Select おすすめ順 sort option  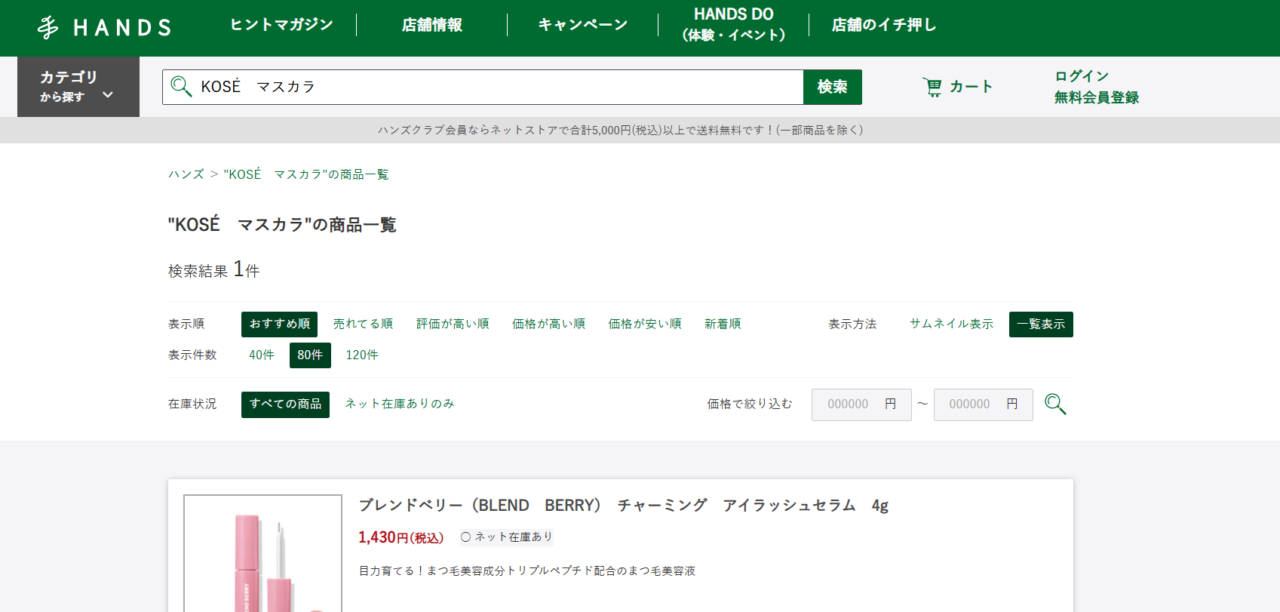279,324
